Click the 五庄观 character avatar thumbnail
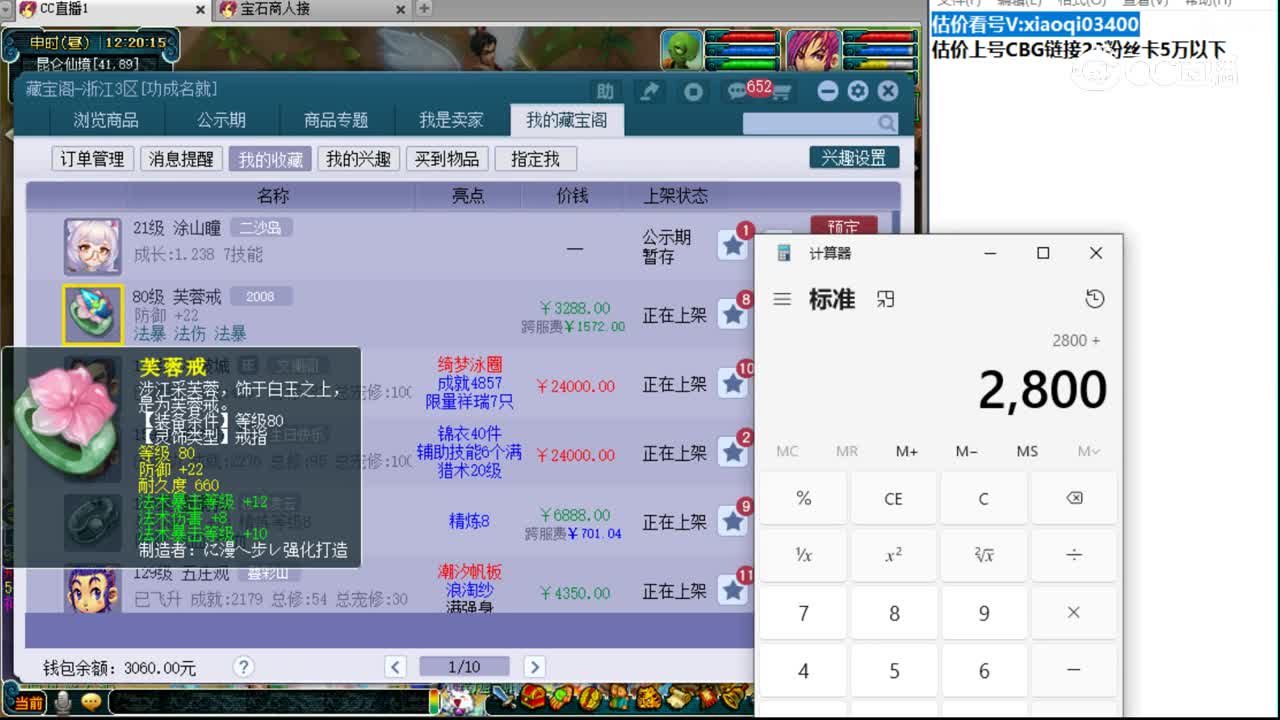 [93, 589]
